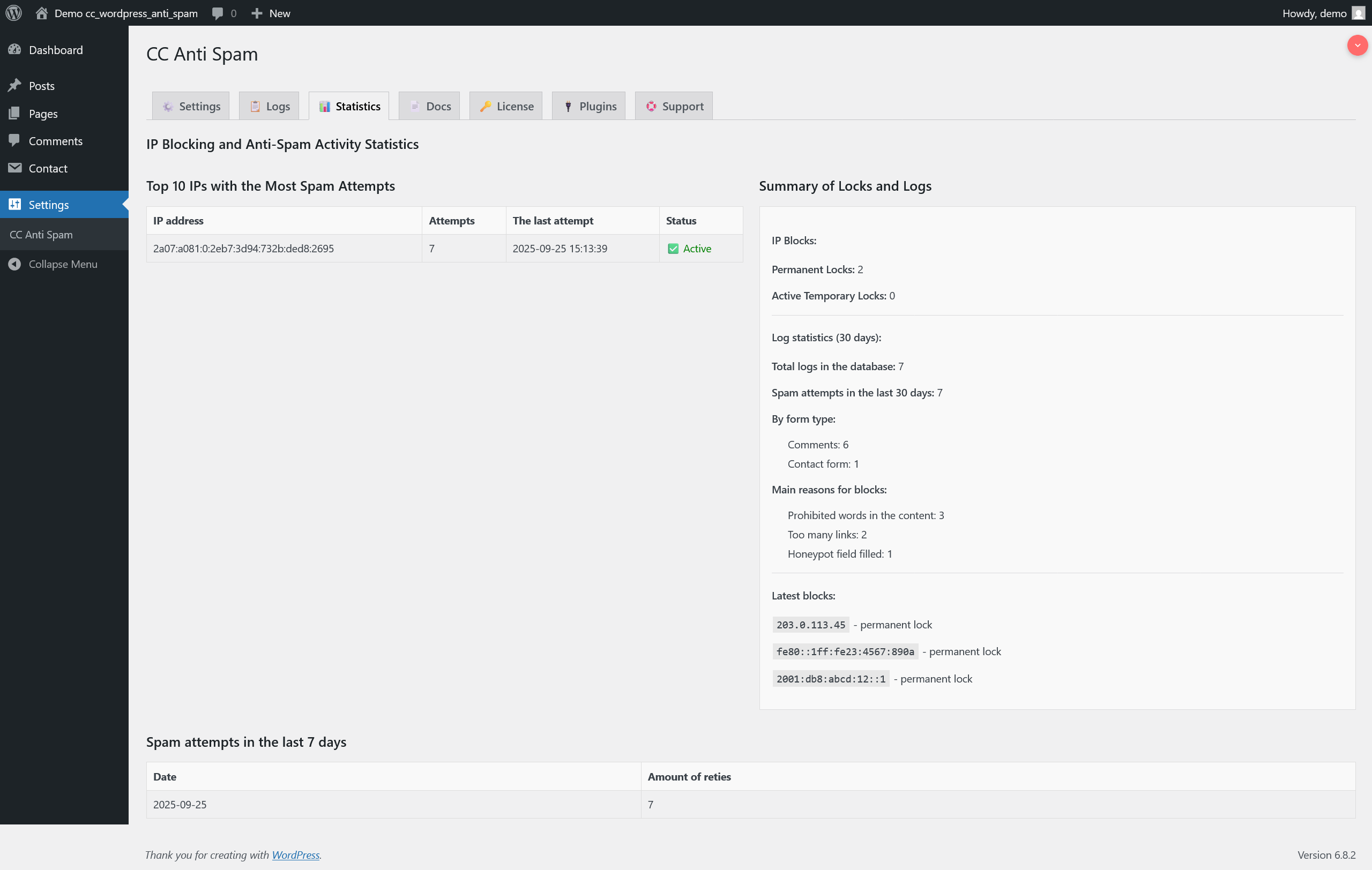Open the site via Demo cc_wordpress_anti_spam link

tap(126, 12)
